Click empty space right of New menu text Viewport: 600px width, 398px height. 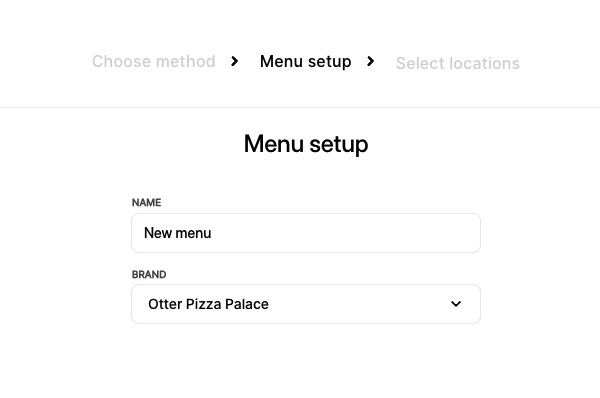click(344, 233)
